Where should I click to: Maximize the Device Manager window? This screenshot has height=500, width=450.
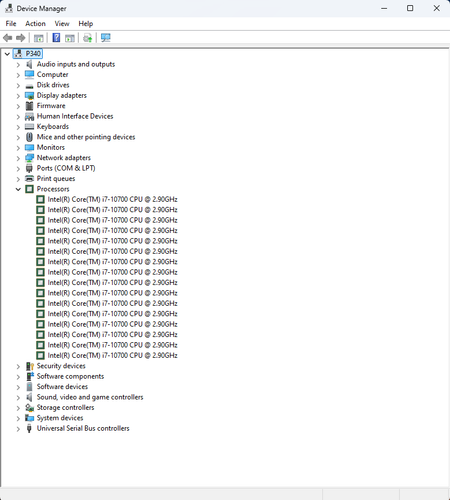click(410, 8)
